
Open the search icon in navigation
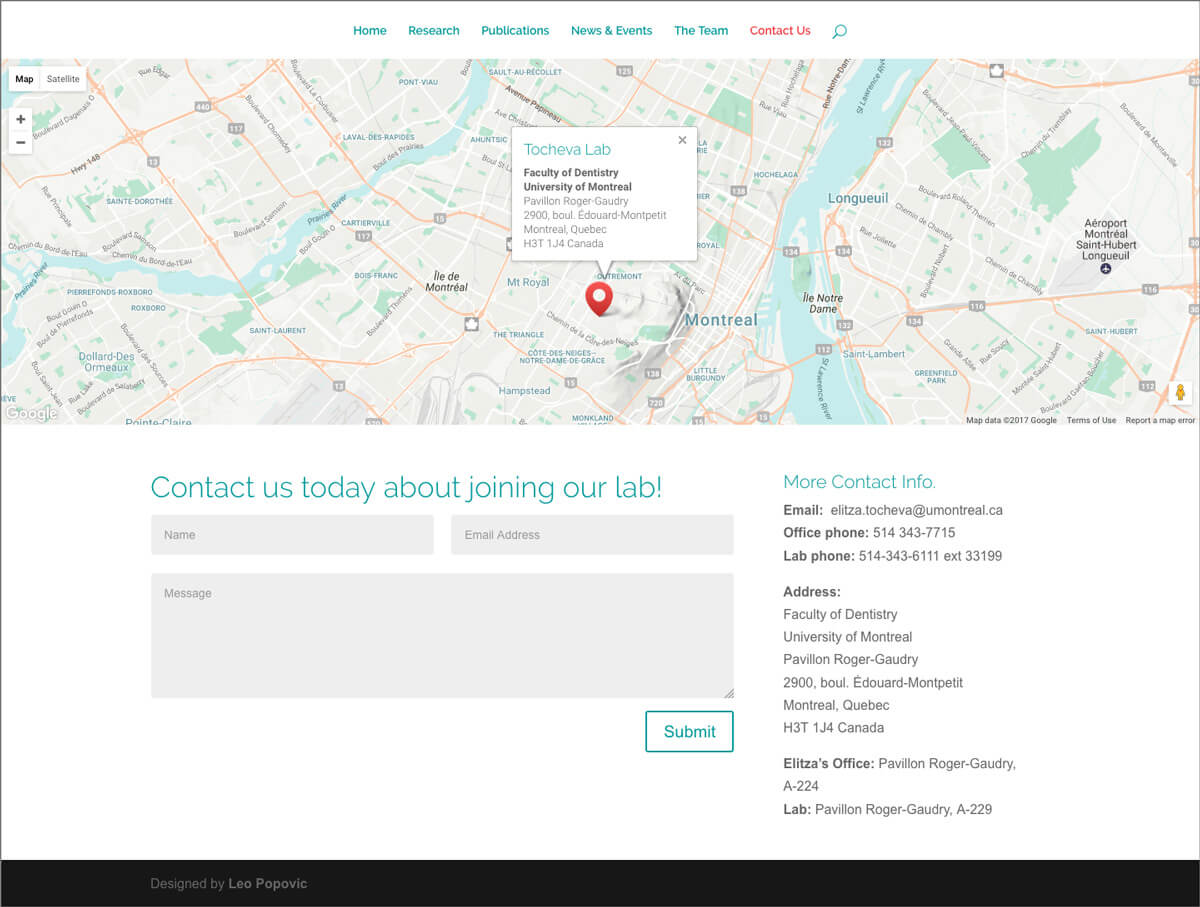click(839, 31)
